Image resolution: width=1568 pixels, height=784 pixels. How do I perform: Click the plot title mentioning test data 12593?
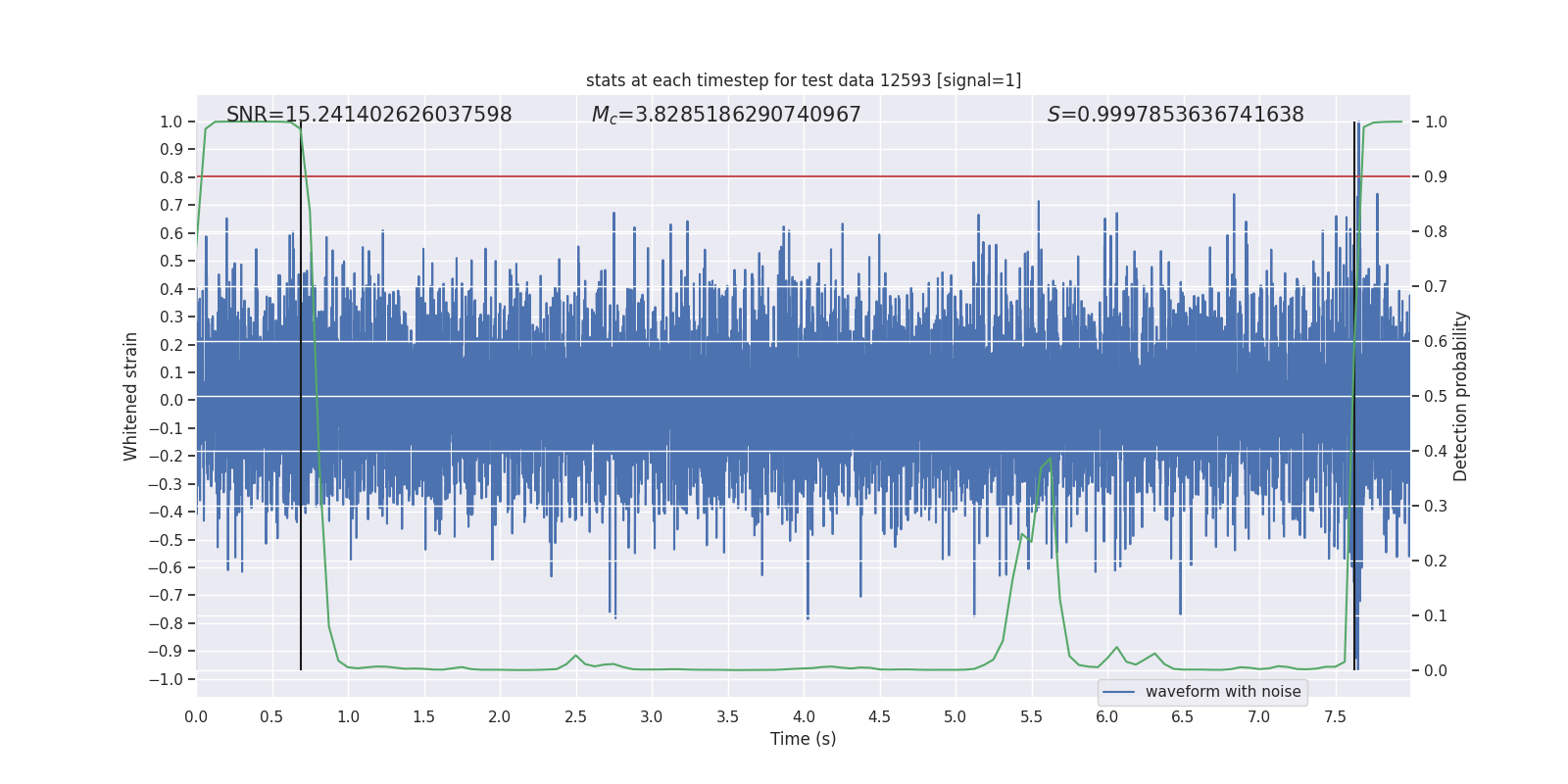(x=803, y=80)
